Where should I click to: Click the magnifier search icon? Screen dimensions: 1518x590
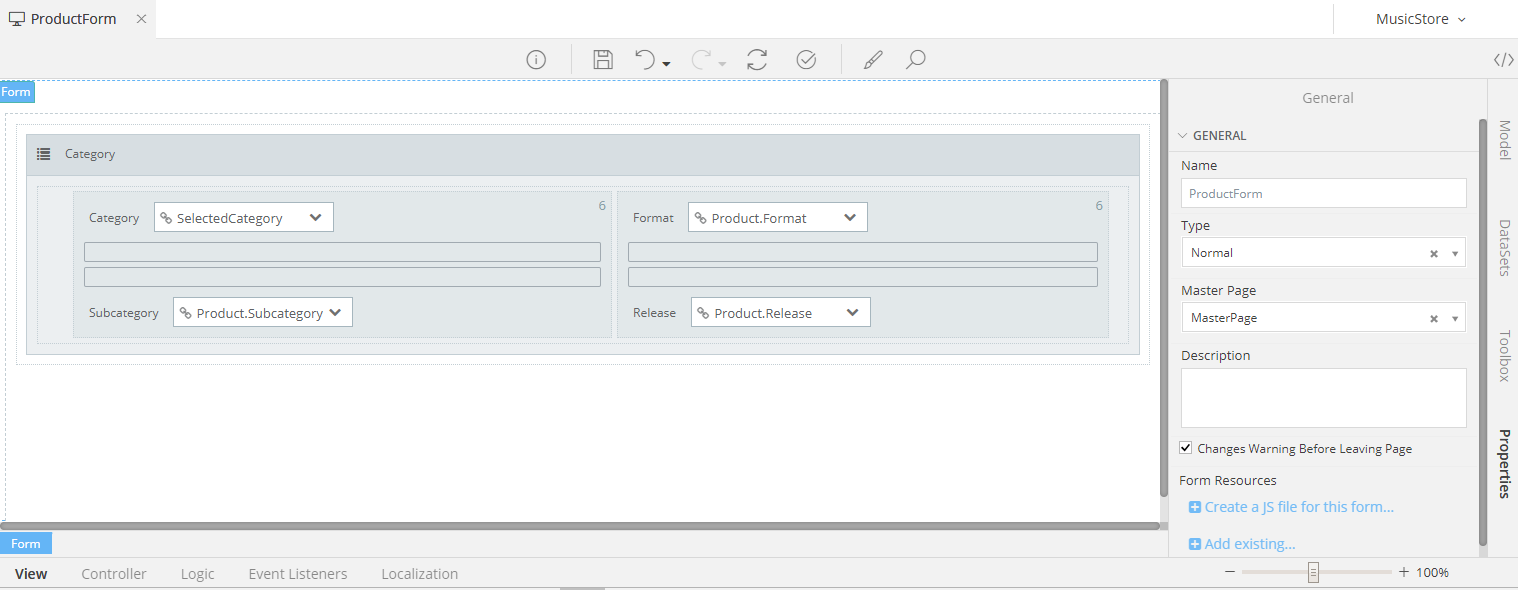point(915,60)
